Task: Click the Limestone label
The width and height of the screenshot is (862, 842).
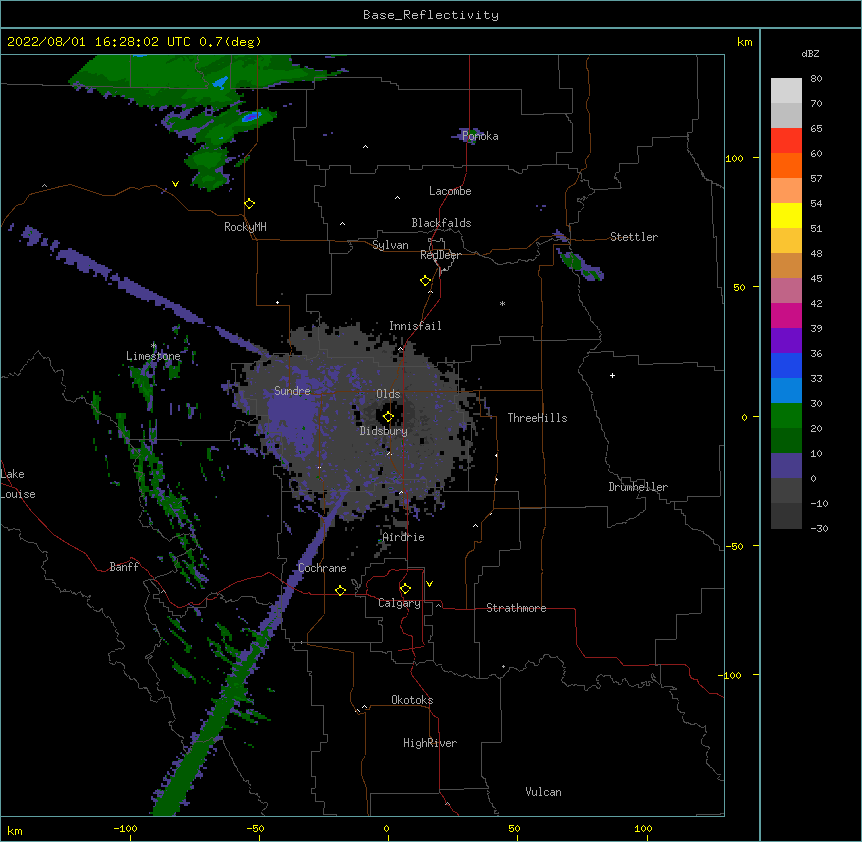Action: pos(153,356)
